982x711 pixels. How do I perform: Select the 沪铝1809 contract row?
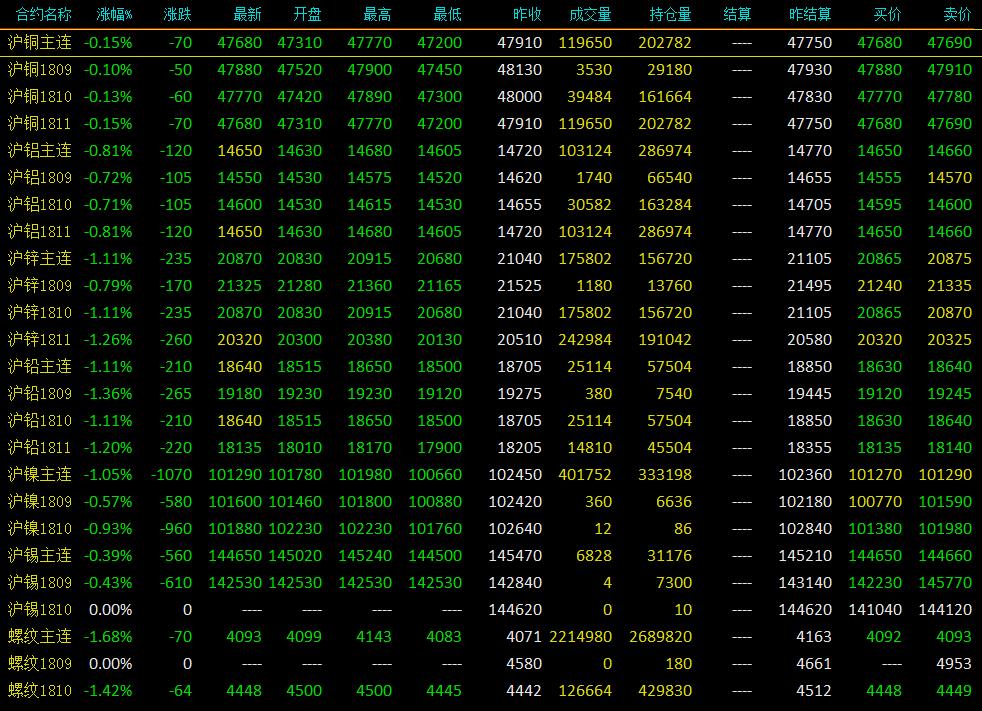point(491,177)
